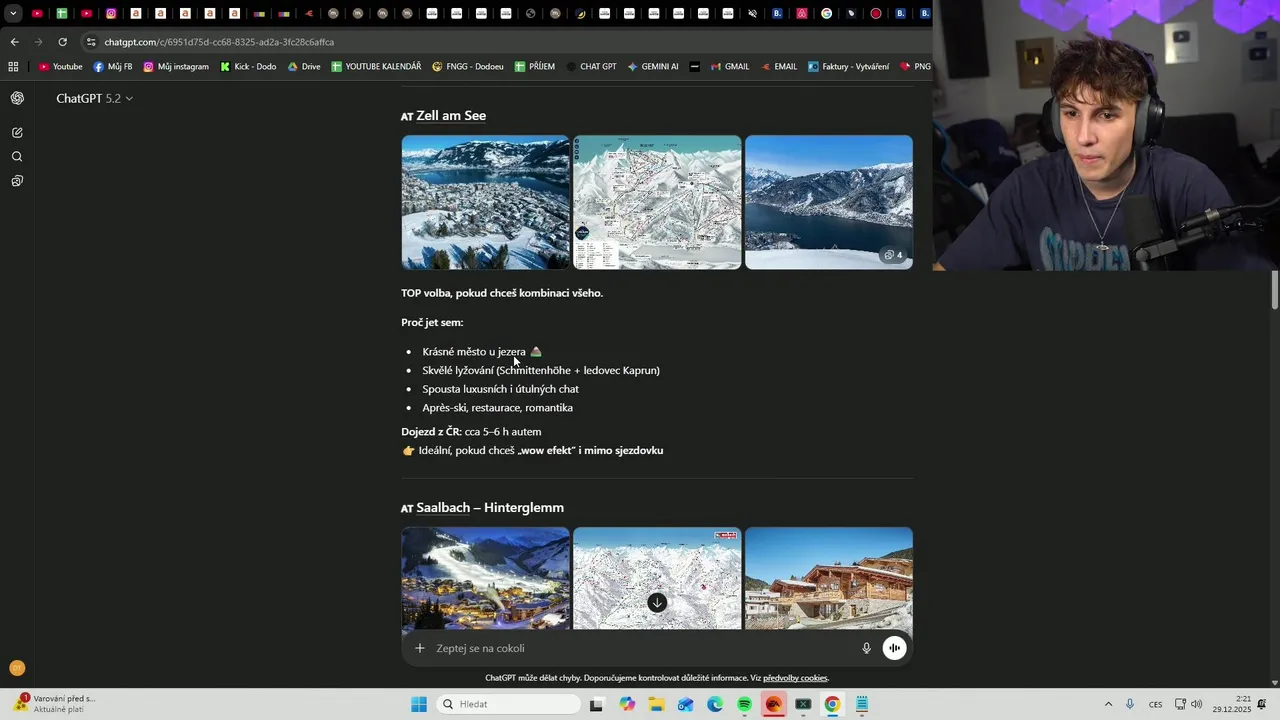Screen dimensions: 1280x720
Task: Open the Můj FB bookmark
Action: tap(113, 66)
